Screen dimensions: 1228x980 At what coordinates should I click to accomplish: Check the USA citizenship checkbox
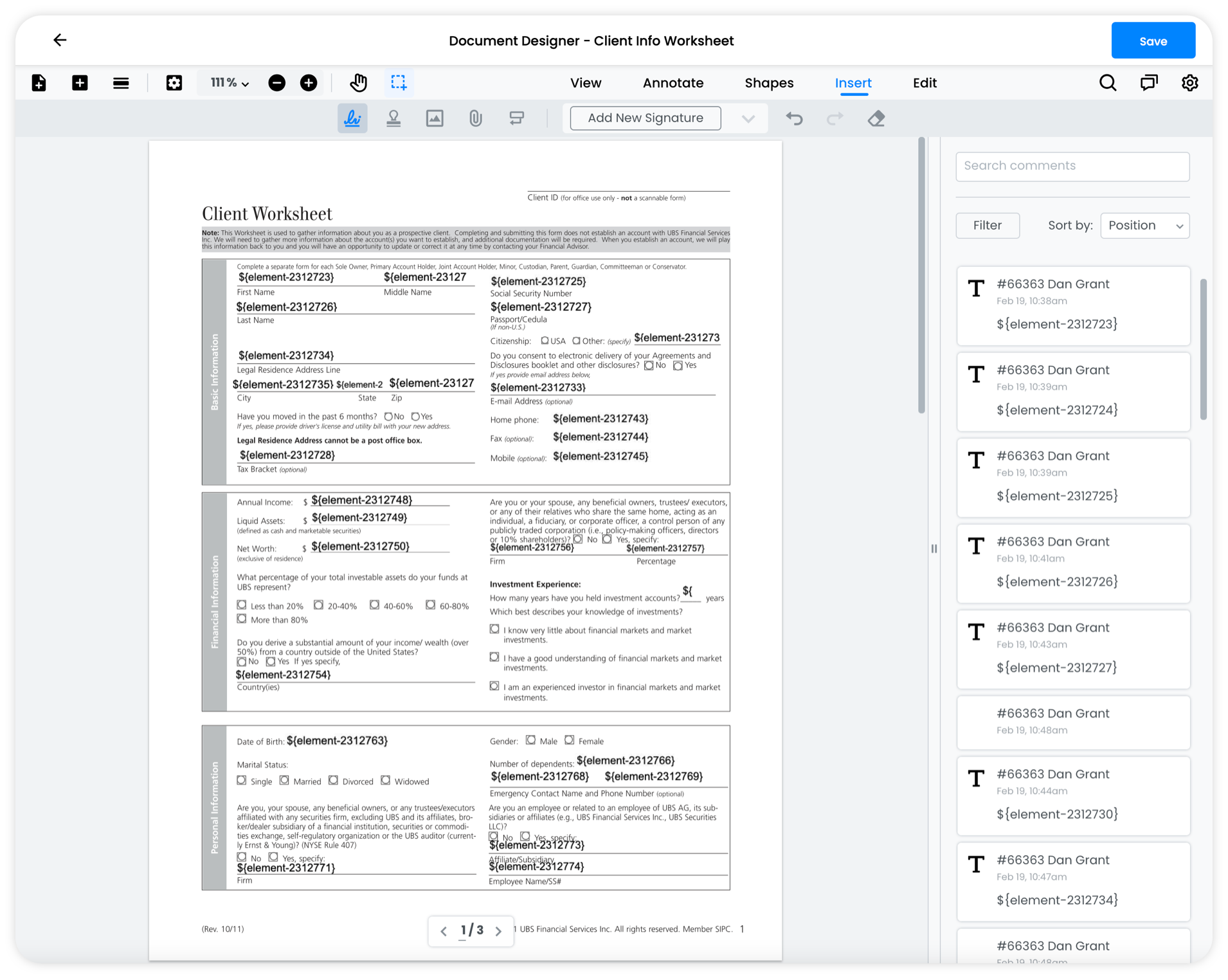click(x=545, y=341)
